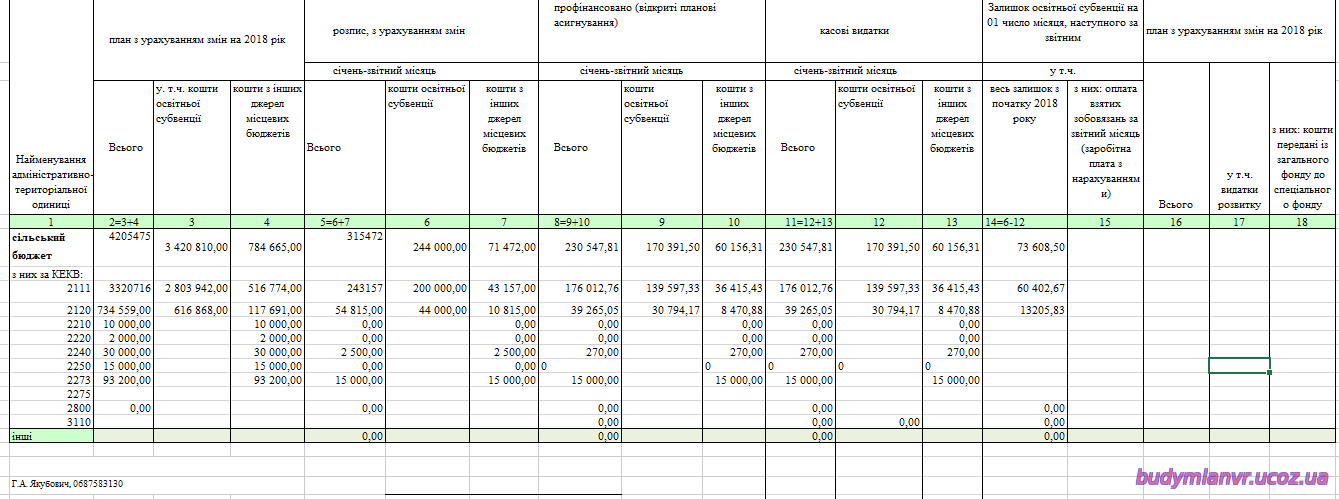
Task: Select the cell with 784 665,00
Action: (266, 248)
